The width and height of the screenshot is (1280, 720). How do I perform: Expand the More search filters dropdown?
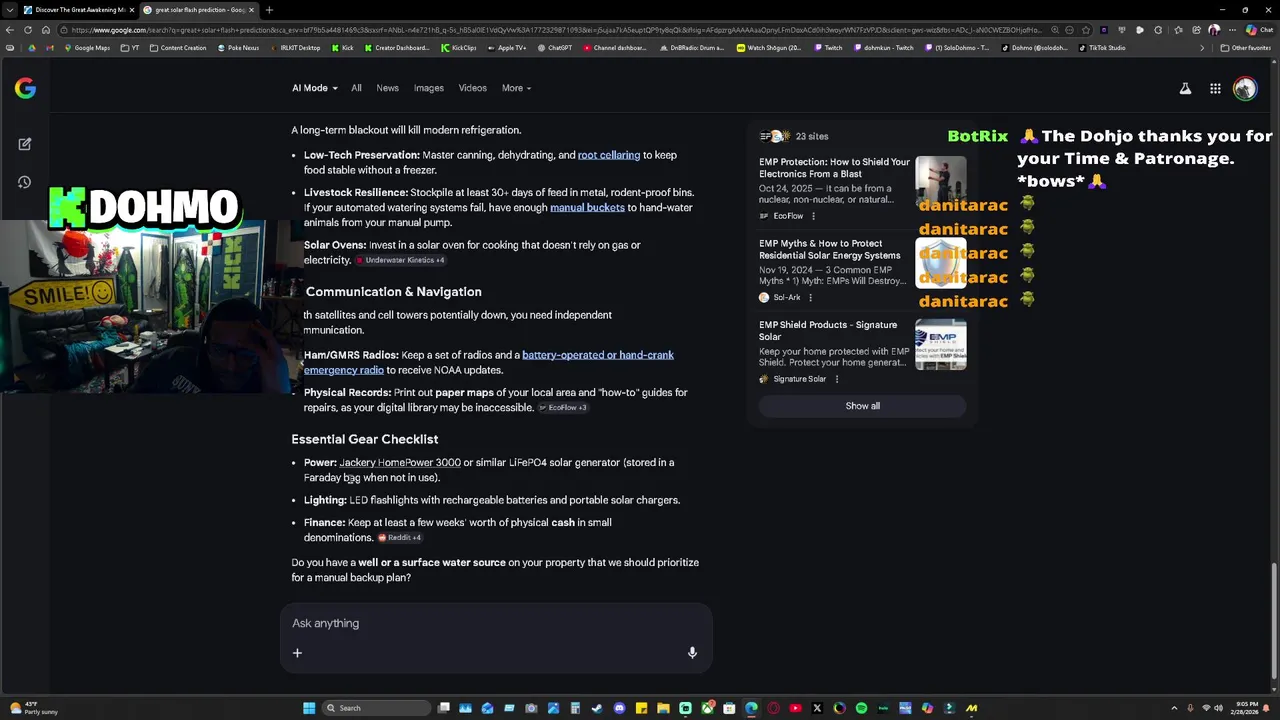coord(516,88)
